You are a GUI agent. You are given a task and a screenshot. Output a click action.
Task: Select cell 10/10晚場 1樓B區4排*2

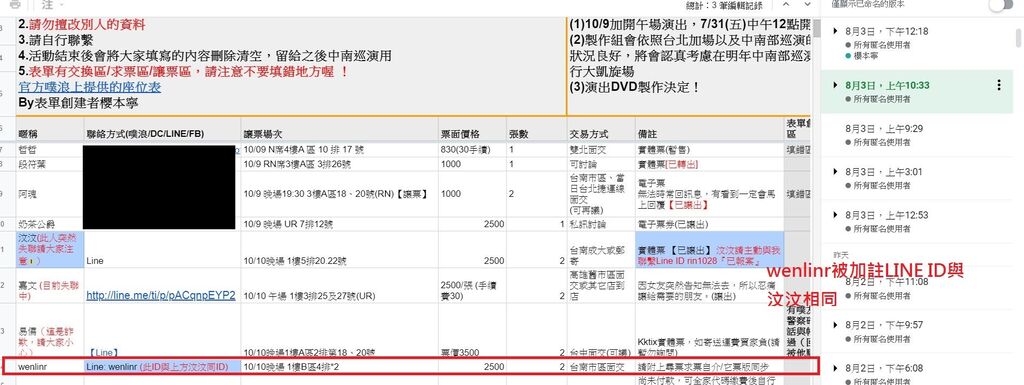point(339,367)
